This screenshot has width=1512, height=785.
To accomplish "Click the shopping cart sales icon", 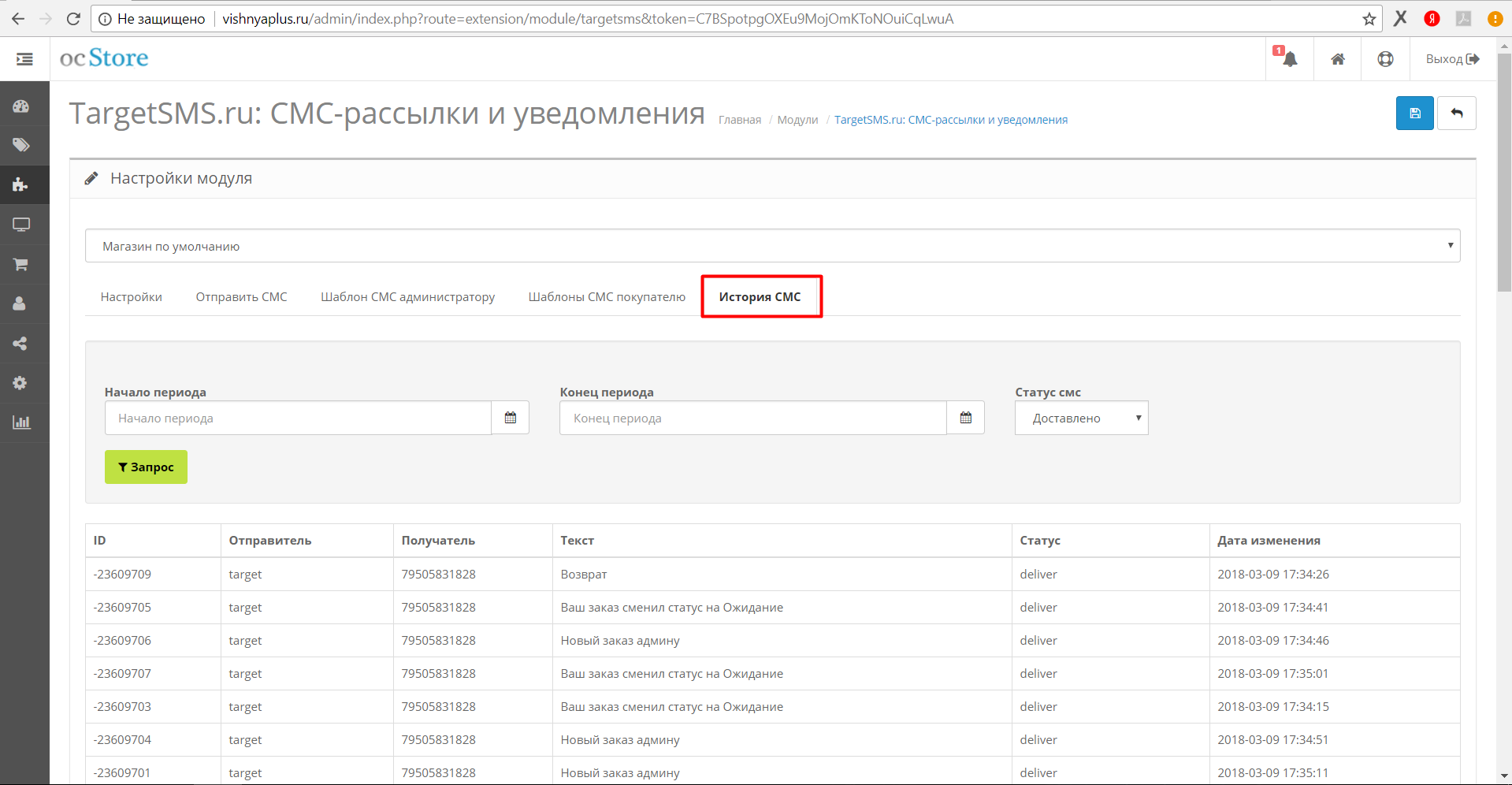I will pyautogui.click(x=21, y=265).
